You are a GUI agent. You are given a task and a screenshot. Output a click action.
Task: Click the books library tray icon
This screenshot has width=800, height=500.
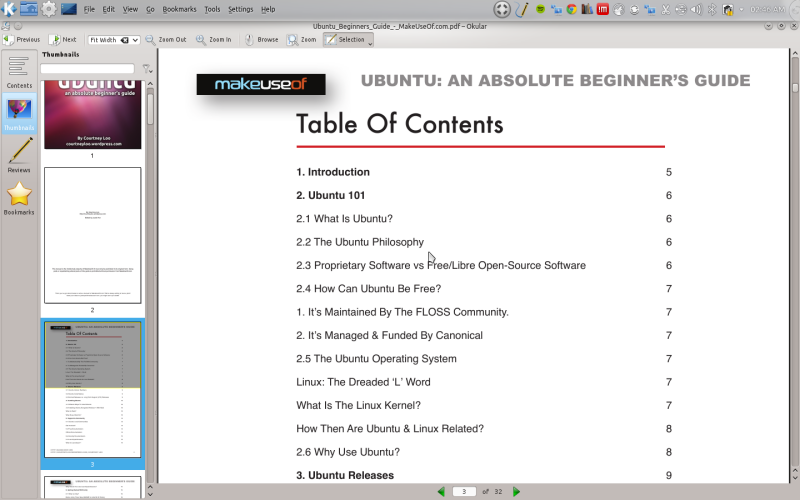[587, 9]
